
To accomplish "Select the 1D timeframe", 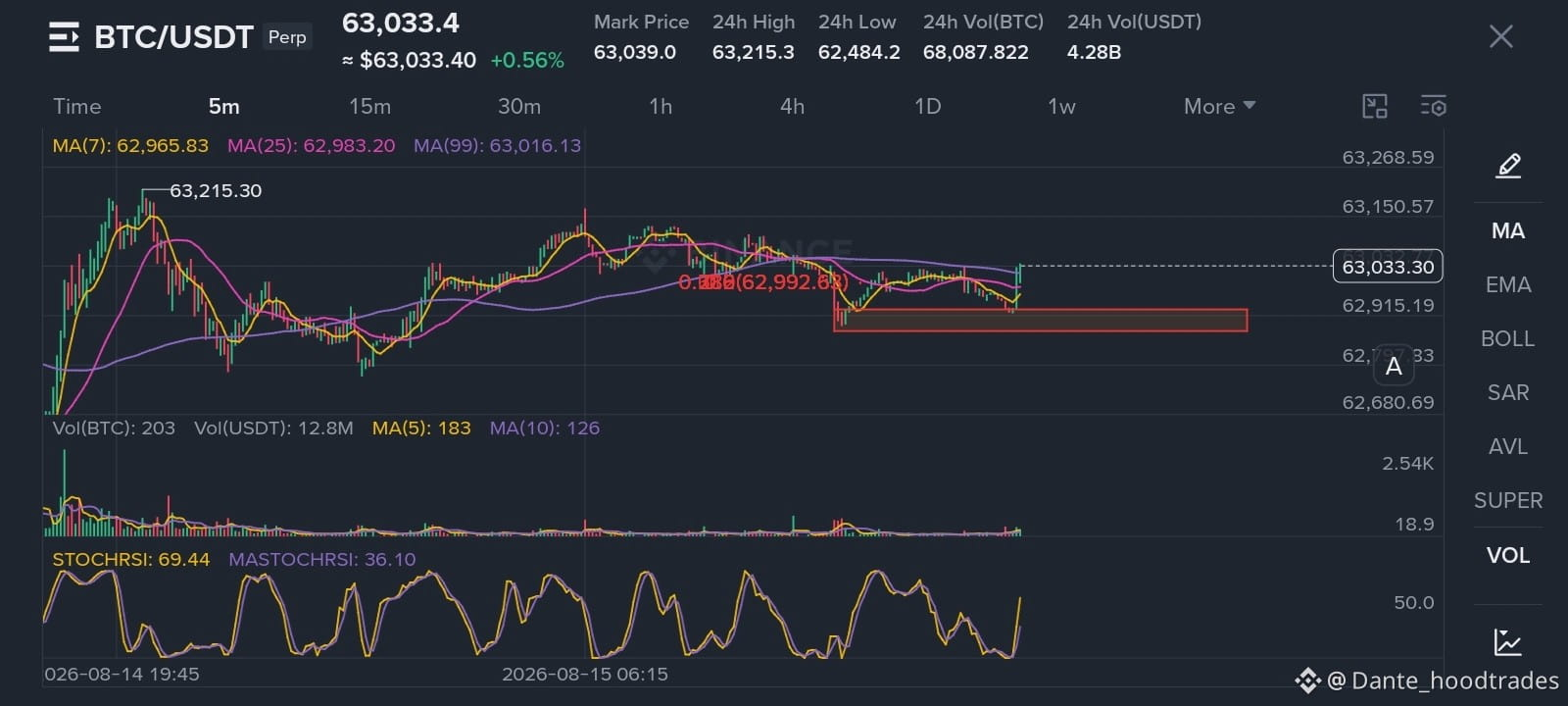I will [927, 106].
